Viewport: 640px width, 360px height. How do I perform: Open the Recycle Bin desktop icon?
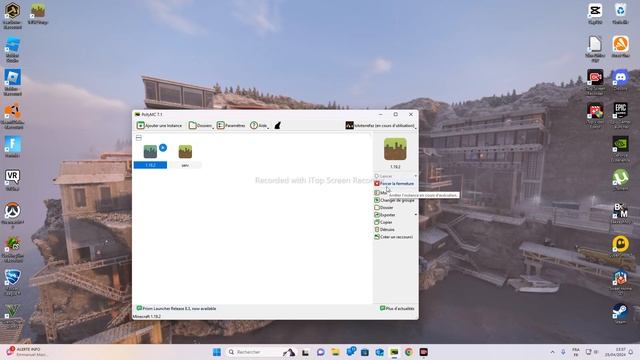pyautogui.click(x=620, y=13)
